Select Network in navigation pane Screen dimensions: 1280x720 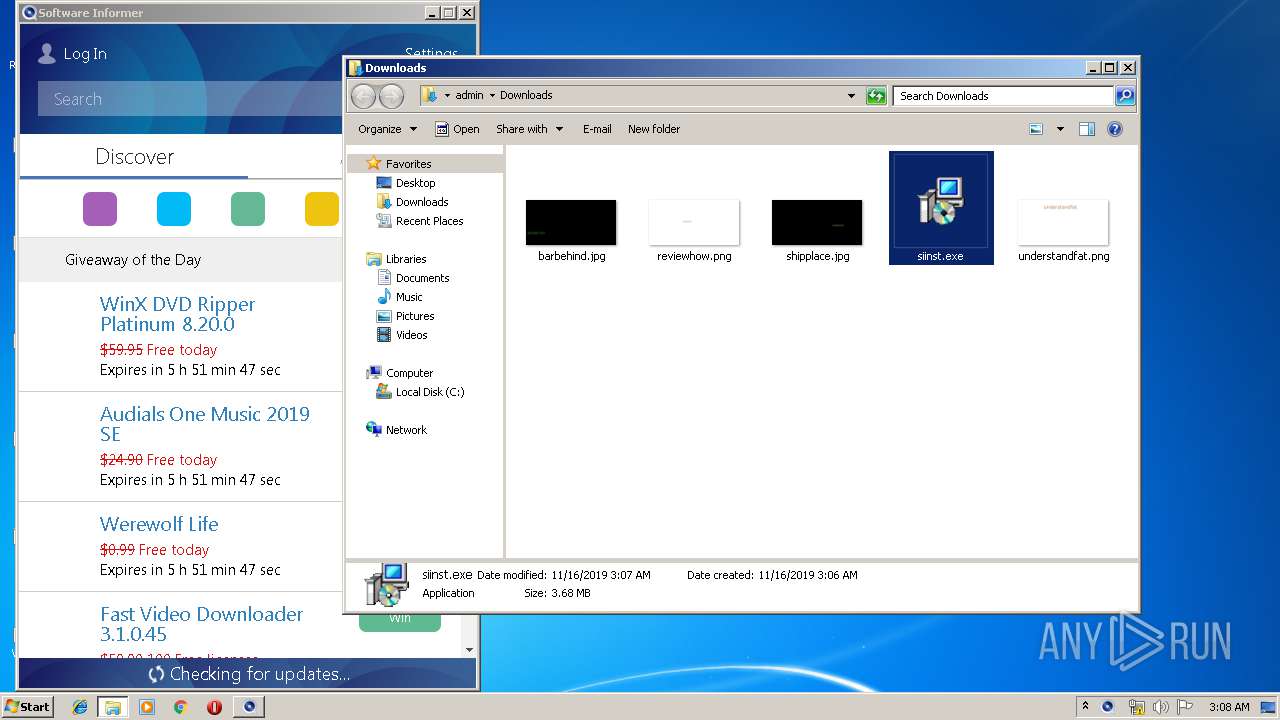[x=406, y=430]
